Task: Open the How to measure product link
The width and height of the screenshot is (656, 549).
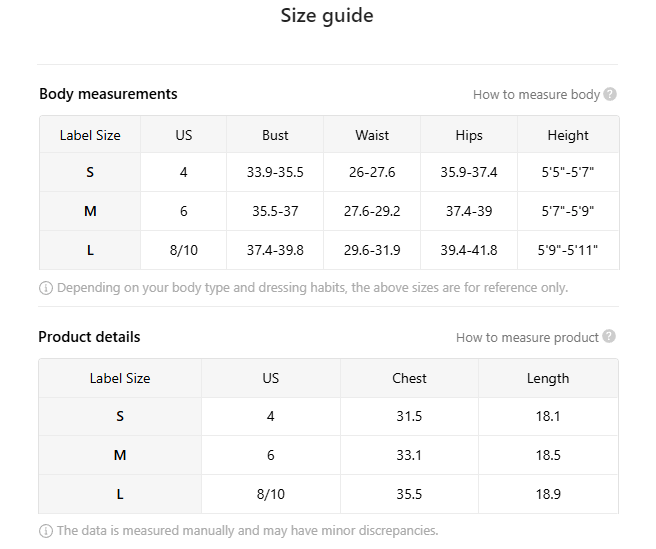Action: [x=527, y=338]
